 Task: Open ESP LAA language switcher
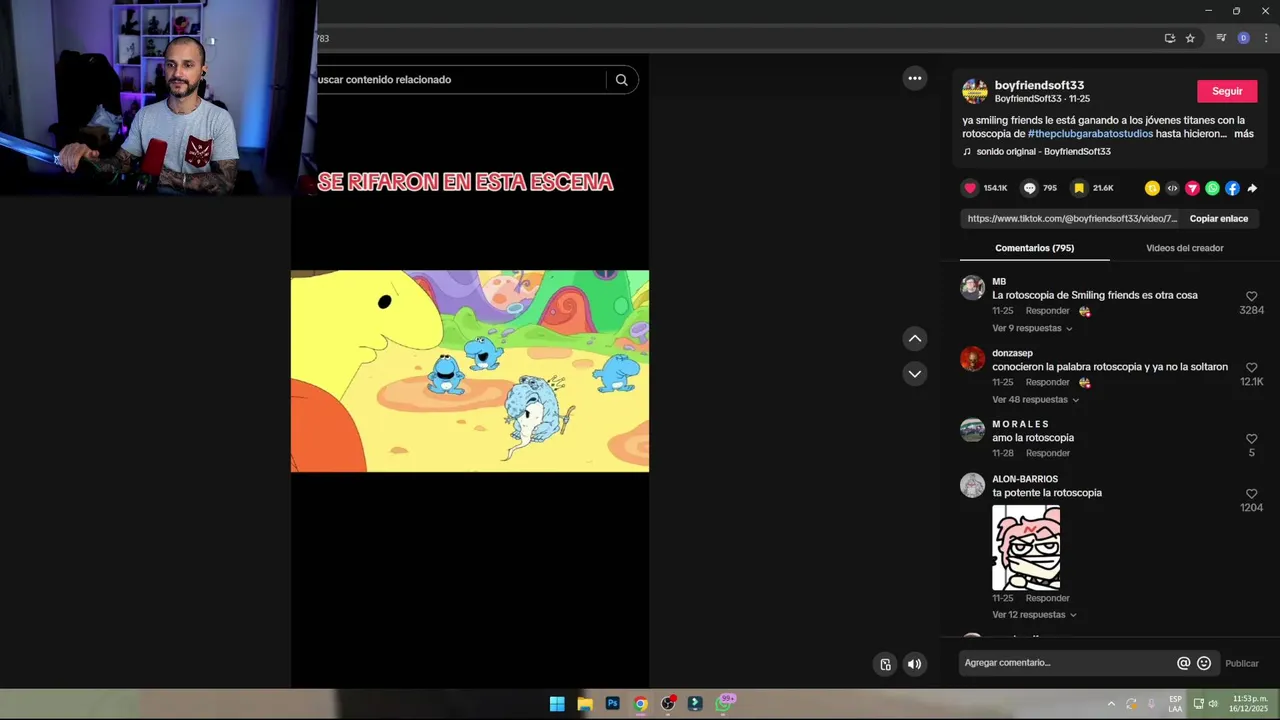click(1175, 704)
